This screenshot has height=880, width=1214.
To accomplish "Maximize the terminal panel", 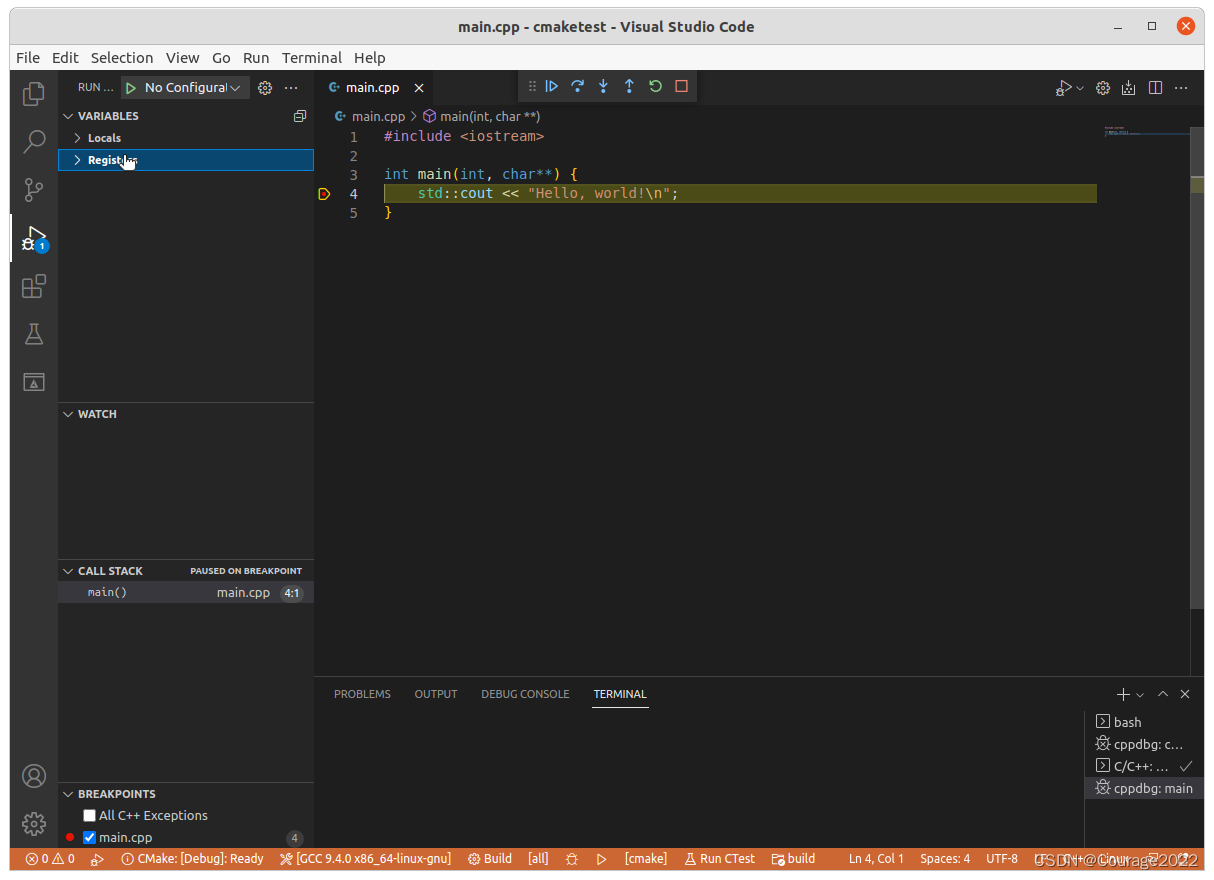I will (1163, 694).
